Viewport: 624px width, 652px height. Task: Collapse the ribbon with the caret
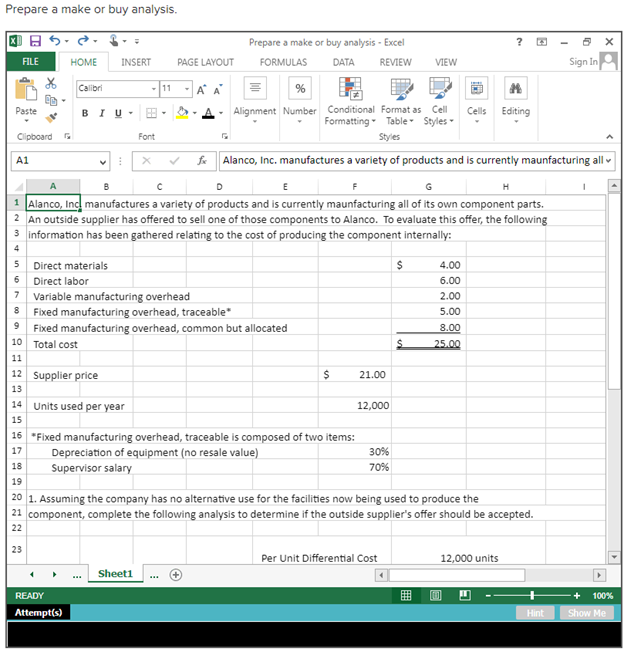609,136
